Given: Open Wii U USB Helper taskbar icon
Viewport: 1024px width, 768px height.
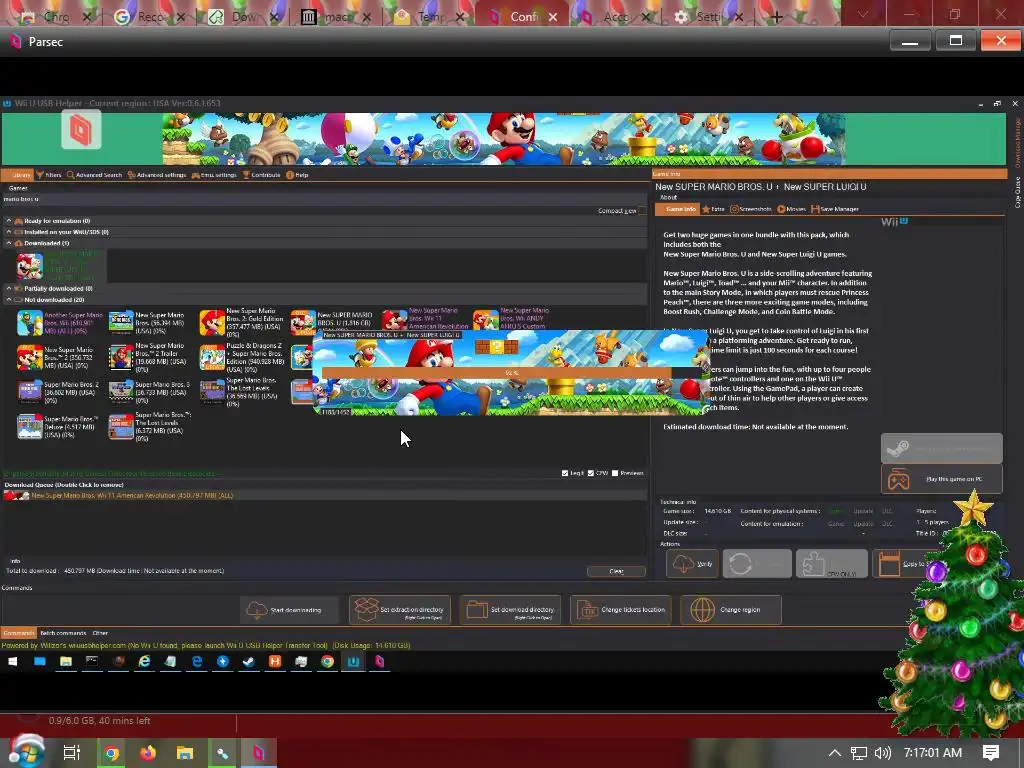Looking at the screenshot, I should pyautogui.click(x=353, y=662).
